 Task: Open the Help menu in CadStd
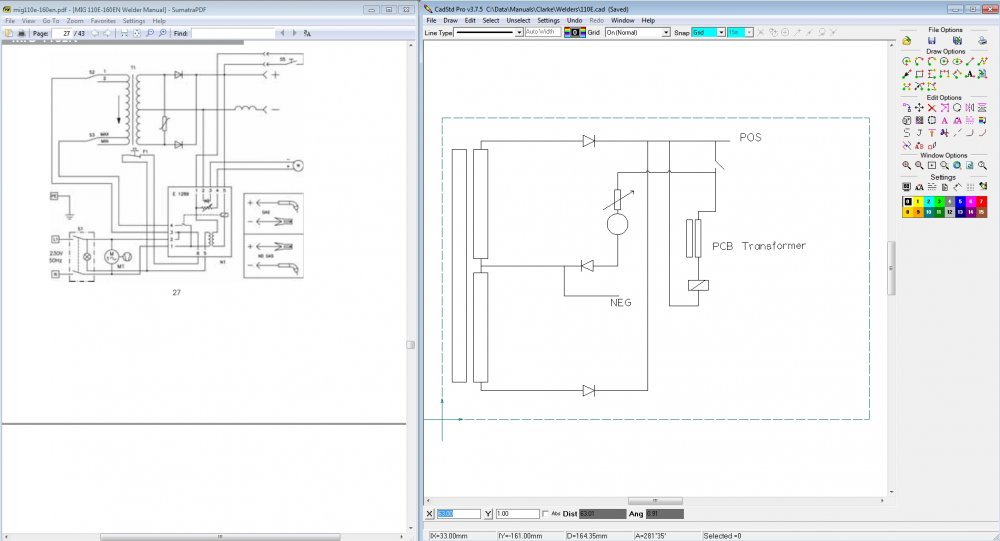pos(648,20)
